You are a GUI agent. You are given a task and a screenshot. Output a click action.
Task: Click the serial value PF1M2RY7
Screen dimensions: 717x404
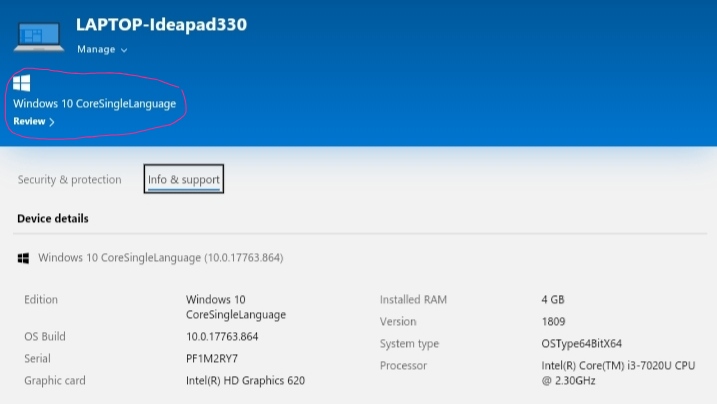(x=212, y=359)
